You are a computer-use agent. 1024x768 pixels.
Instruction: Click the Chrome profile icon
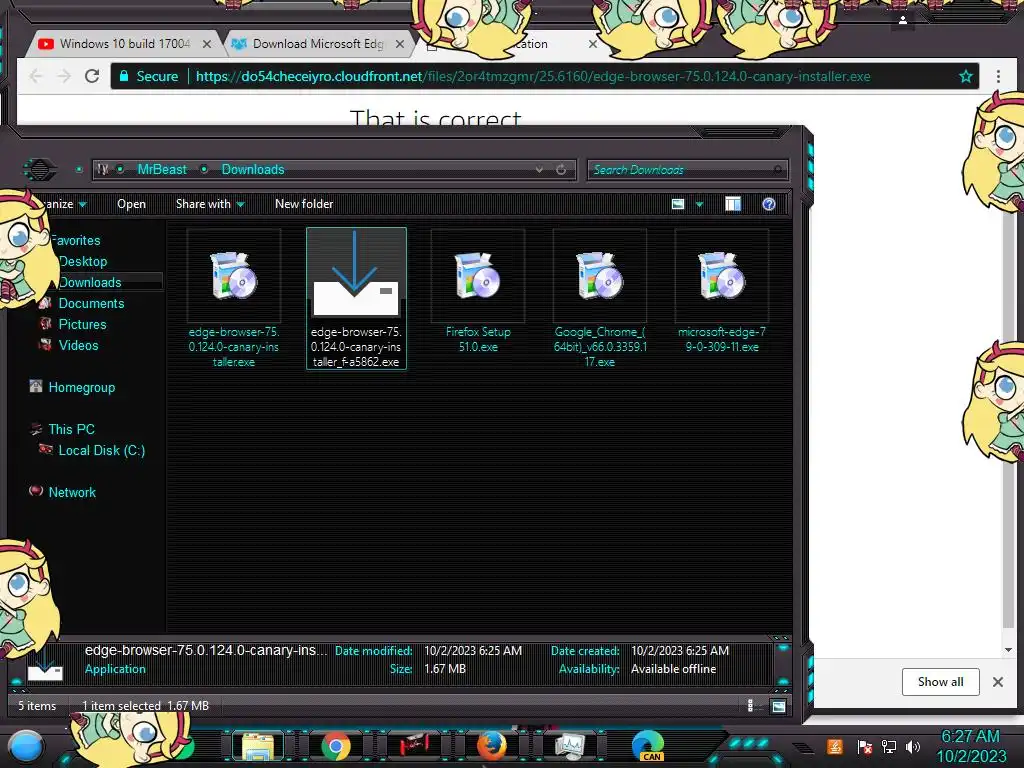(x=903, y=20)
